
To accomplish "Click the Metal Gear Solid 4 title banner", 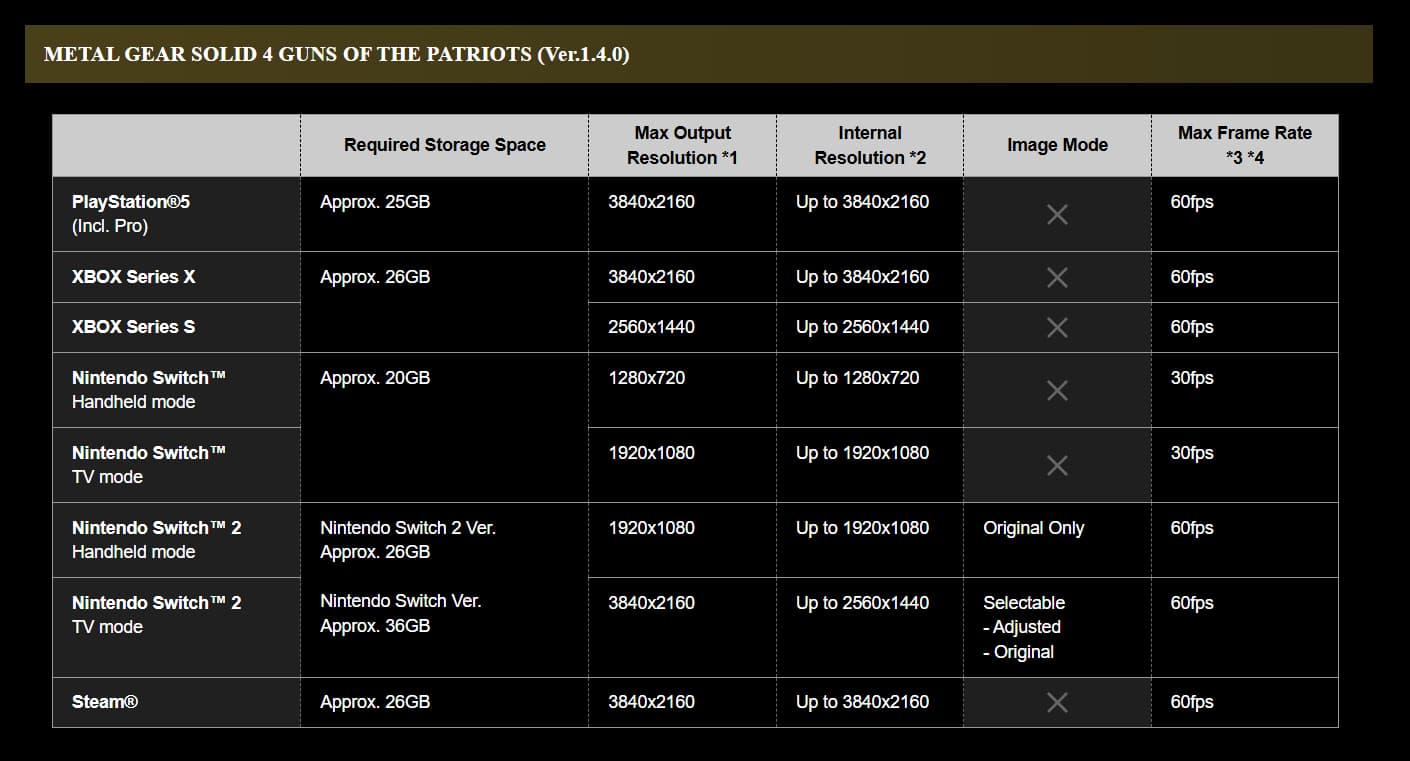I will (698, 54).
